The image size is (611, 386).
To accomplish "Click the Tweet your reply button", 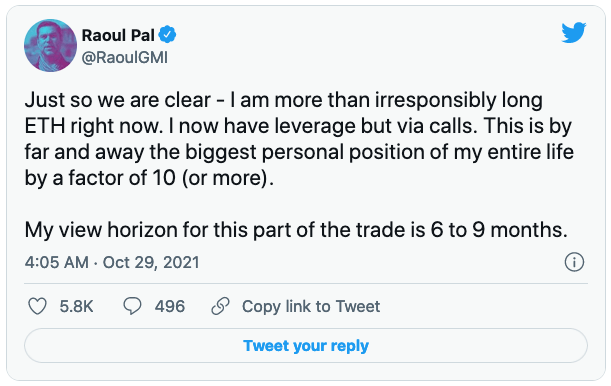I will (306, 345).
